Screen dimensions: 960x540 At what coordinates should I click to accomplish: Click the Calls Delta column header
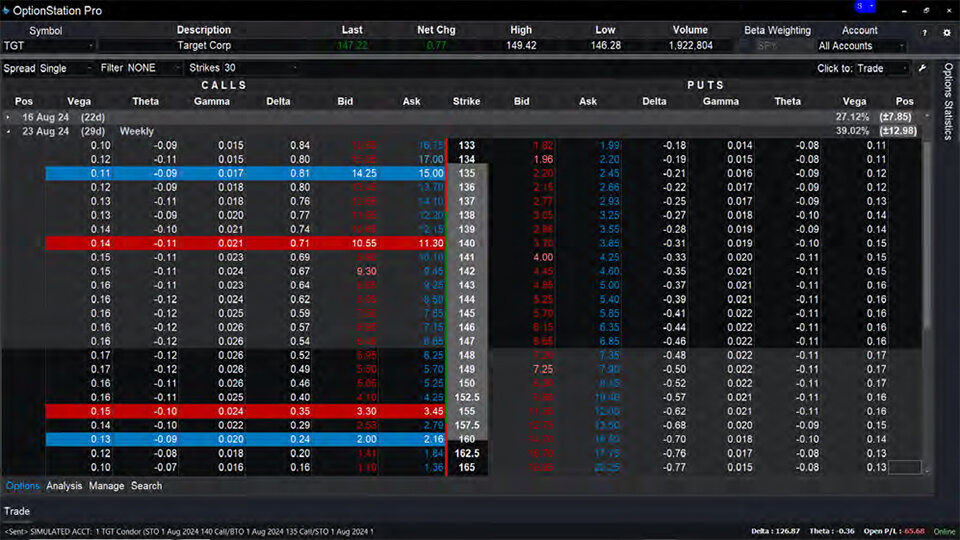pyautogui.click(x=278, y=102)
